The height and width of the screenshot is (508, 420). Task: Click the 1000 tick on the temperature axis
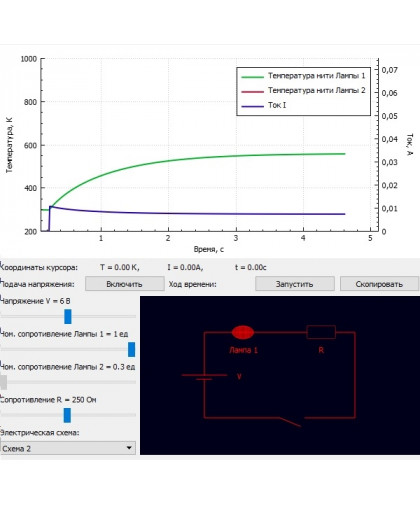pos(29,59)
